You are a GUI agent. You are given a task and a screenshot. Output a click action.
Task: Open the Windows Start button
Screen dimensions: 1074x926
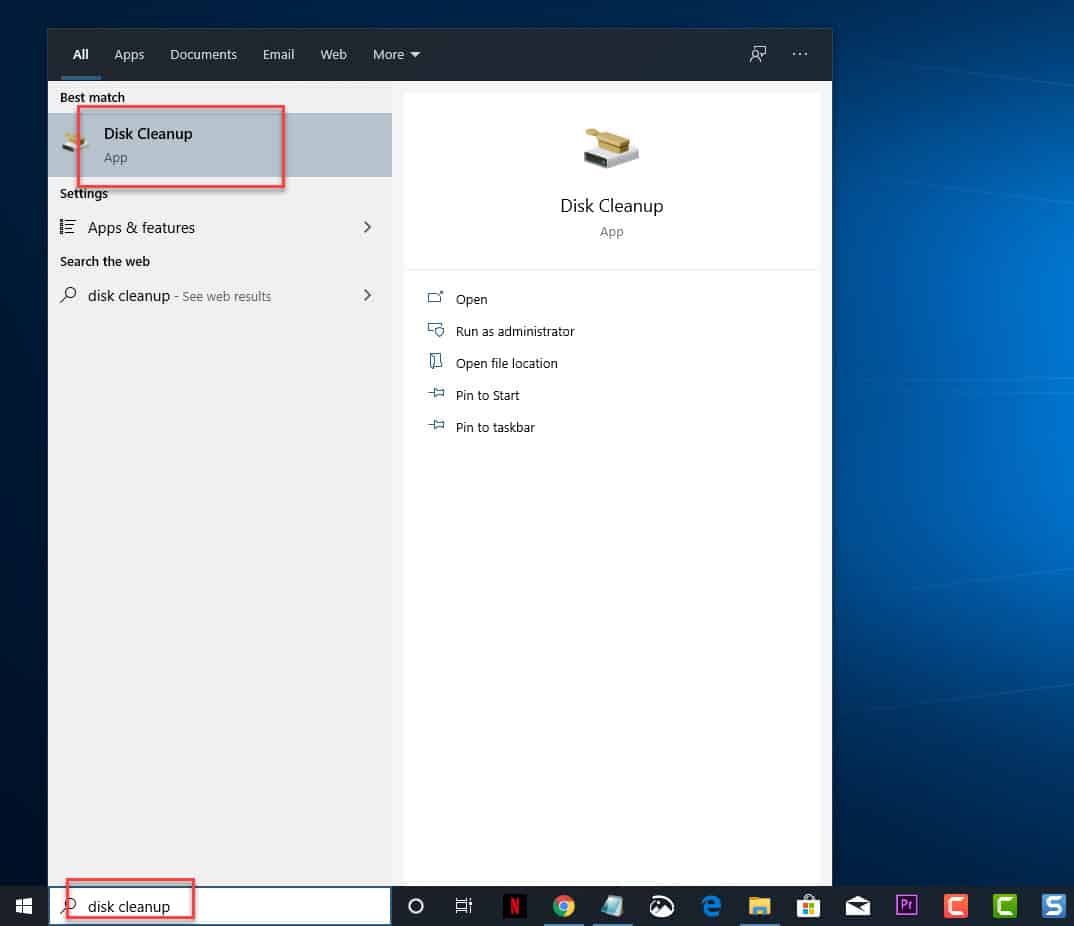pos(24,906)
